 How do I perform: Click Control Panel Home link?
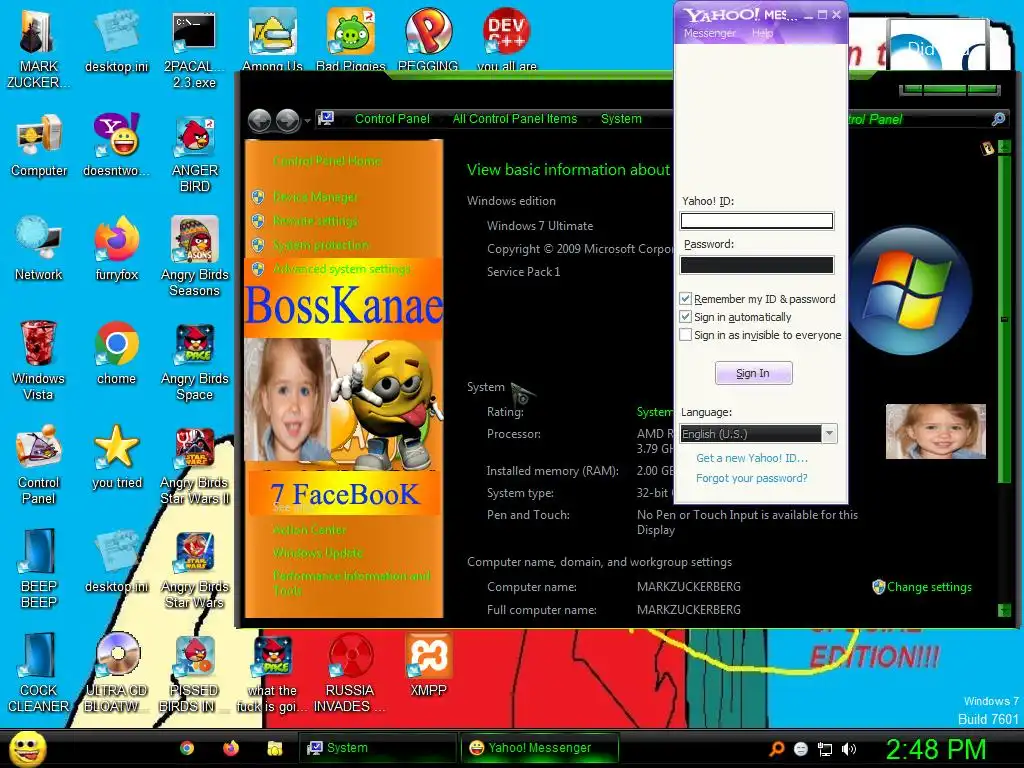[x=327, y=161]
